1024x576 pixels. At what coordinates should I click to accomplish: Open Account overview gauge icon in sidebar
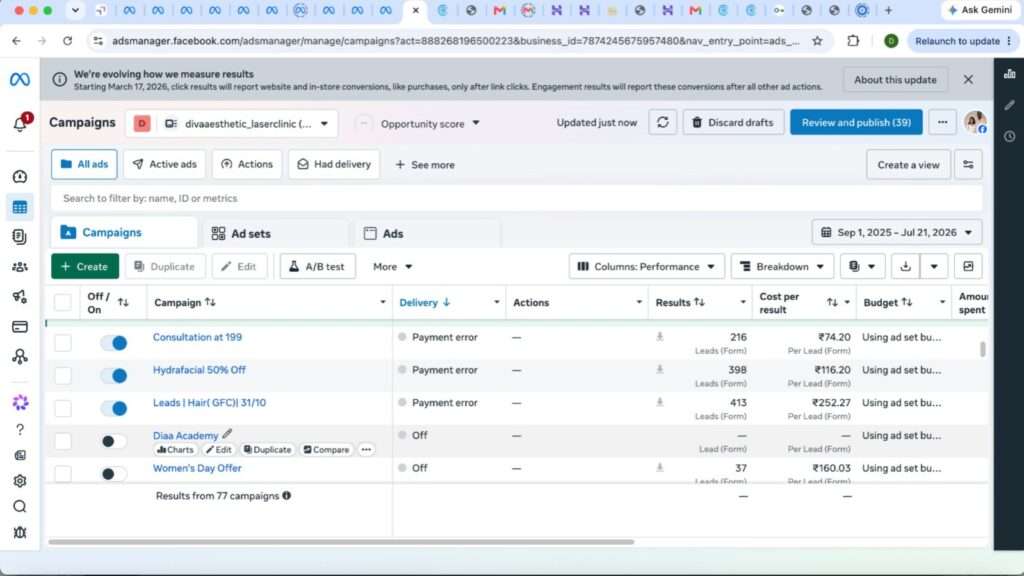click(x=20, y=177)
